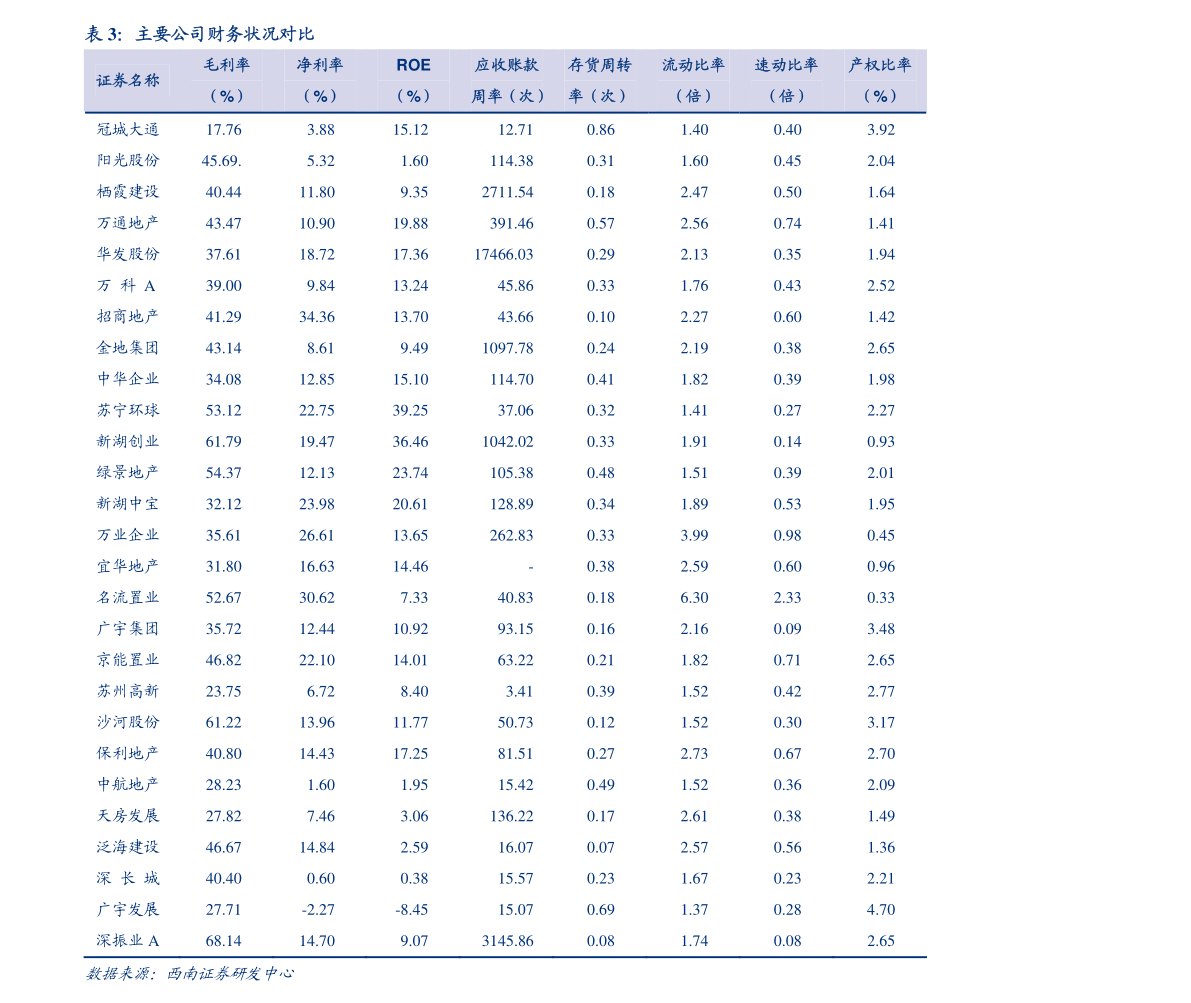The width and height of the screenshot is (1191, 1003).
Task: Click the 存货周转 column header
Action: [600, 65]
